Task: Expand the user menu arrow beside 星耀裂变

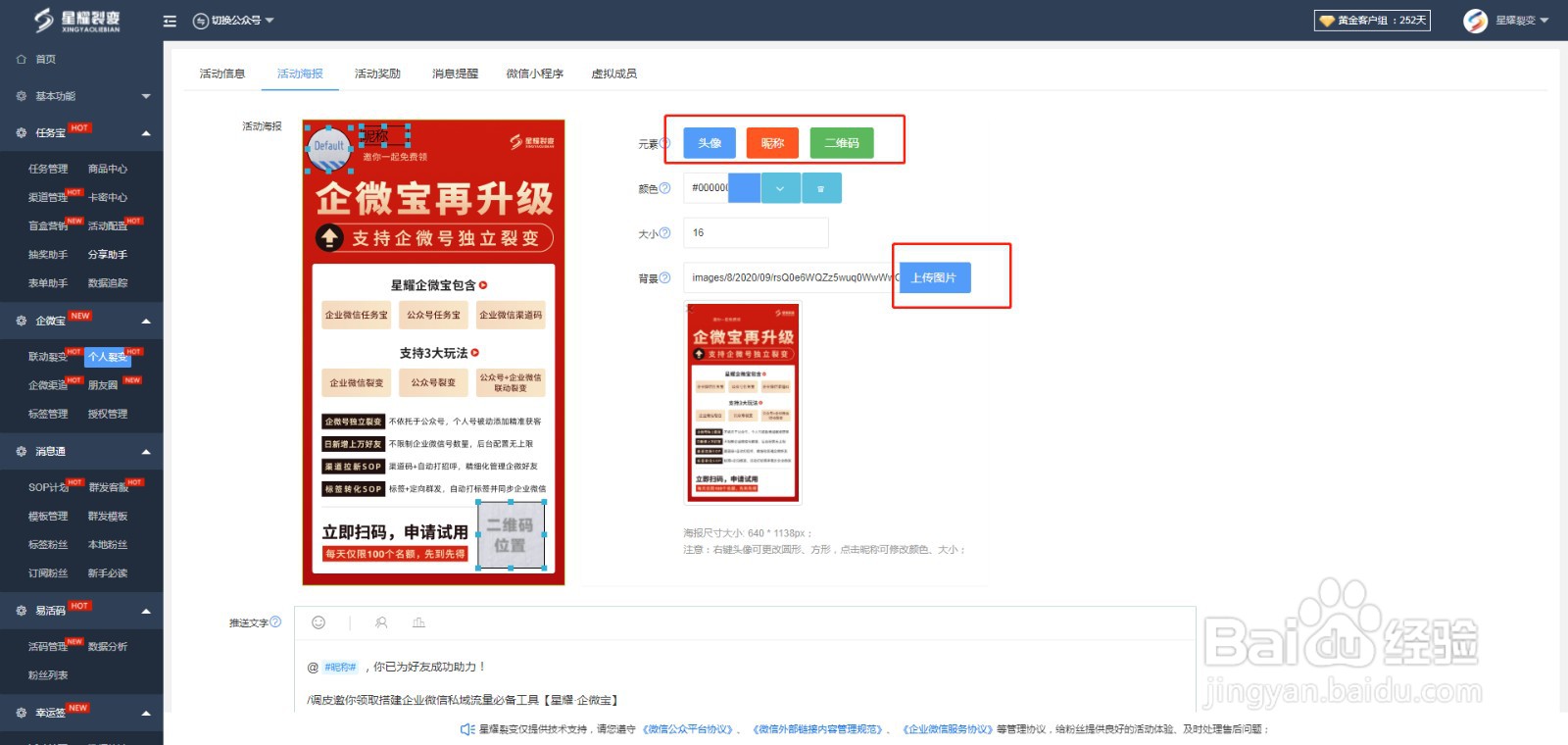Action: pos(1544,21)
